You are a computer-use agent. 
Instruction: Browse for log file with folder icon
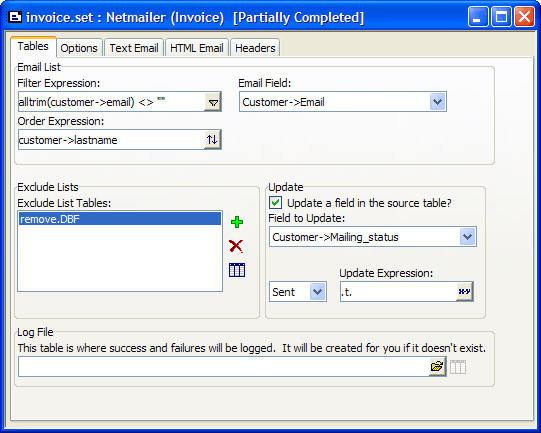(437, 366)
